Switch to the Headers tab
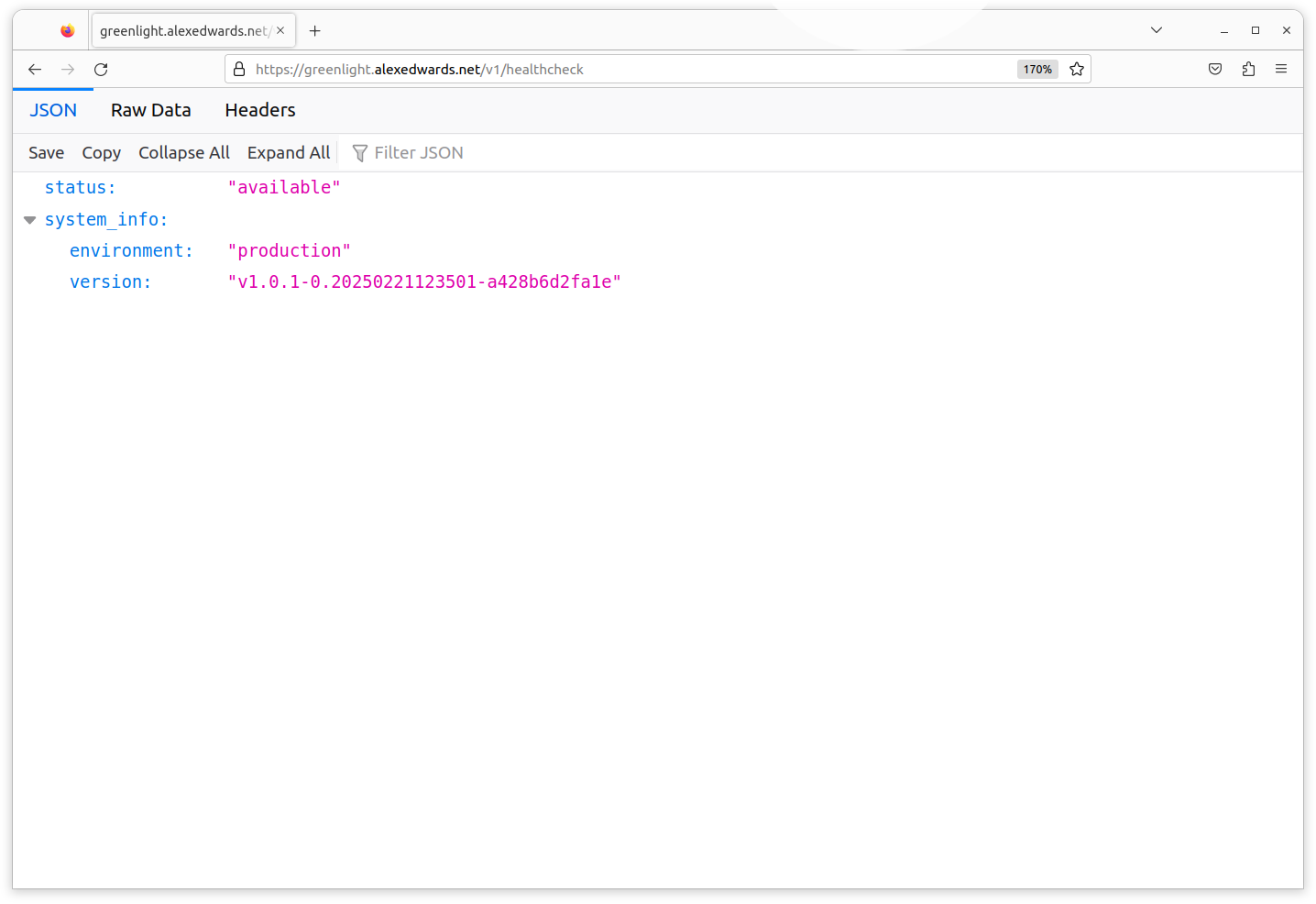Viewport: 1316px width, 904px height. (x=260, y=110)
